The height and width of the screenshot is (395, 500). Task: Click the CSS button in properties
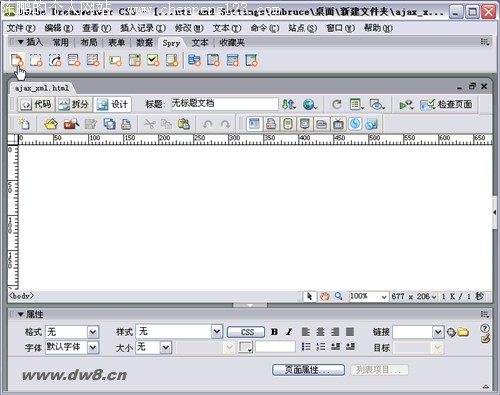pos(246,332)
